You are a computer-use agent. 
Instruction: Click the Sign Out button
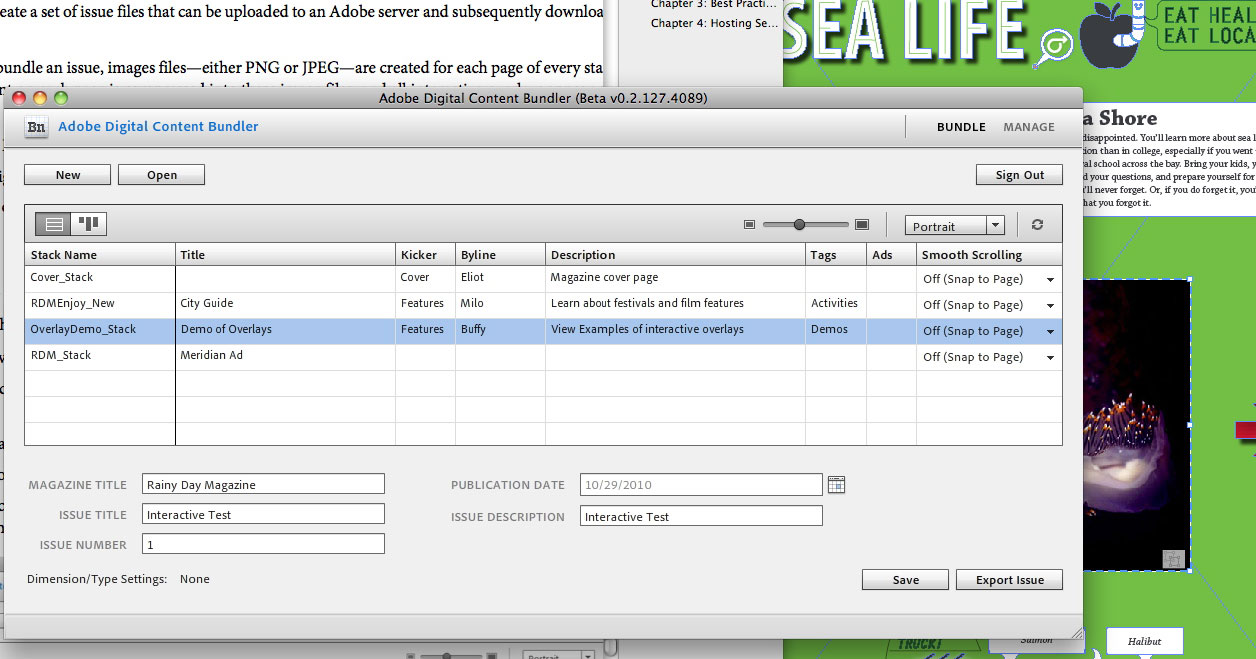point(1019,175)
